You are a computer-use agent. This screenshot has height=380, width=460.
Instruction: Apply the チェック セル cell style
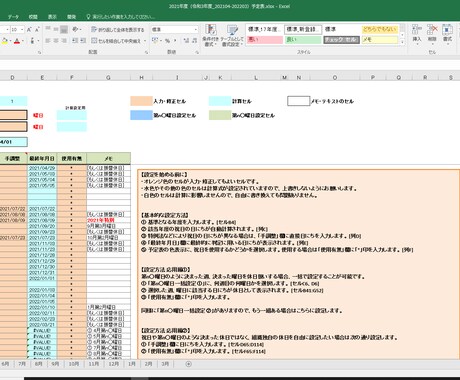point(341,40)
